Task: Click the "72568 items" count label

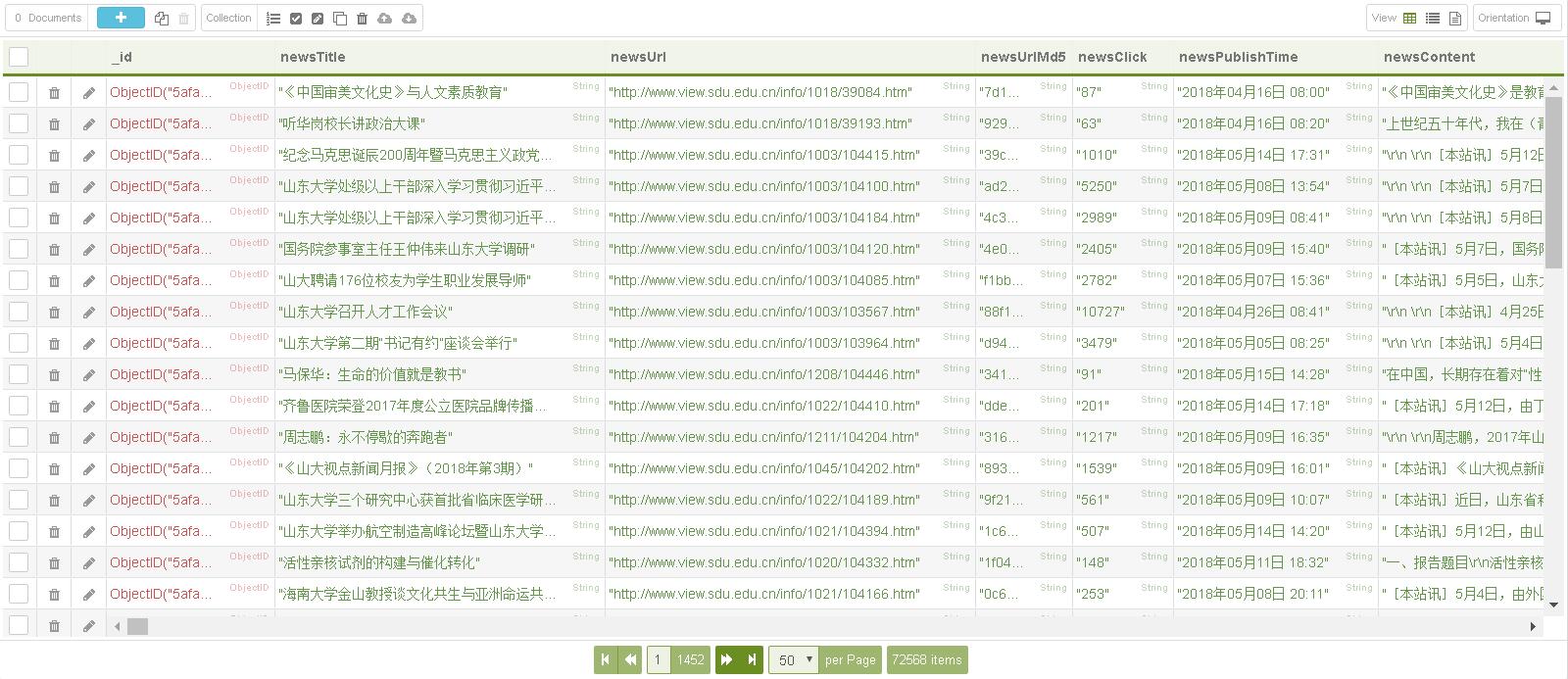Action: (x=926, y=660)
